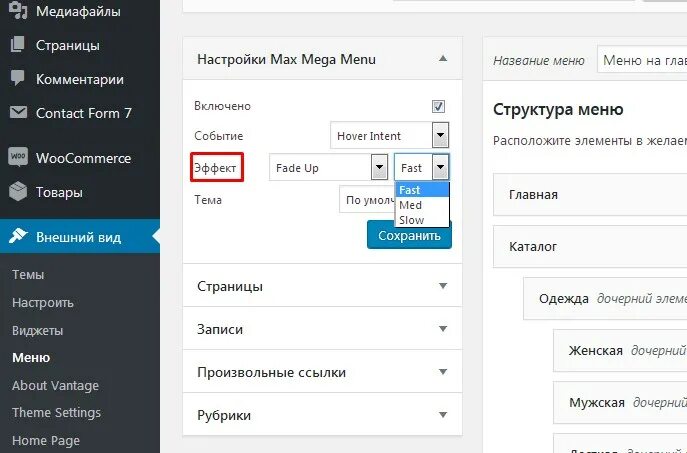687x453 pixels.
Task: Click the Название меню input field
Action: pos(642,60)
